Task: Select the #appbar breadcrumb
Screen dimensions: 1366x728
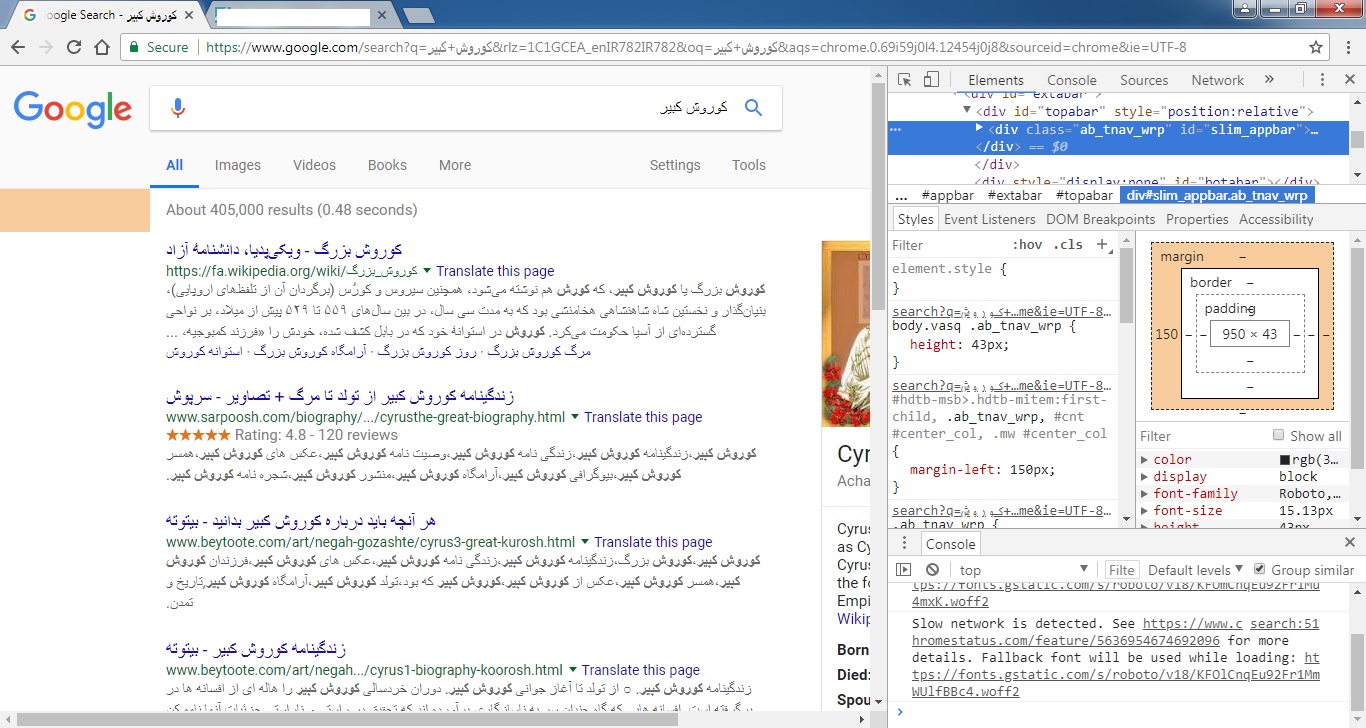Action: 947,196
